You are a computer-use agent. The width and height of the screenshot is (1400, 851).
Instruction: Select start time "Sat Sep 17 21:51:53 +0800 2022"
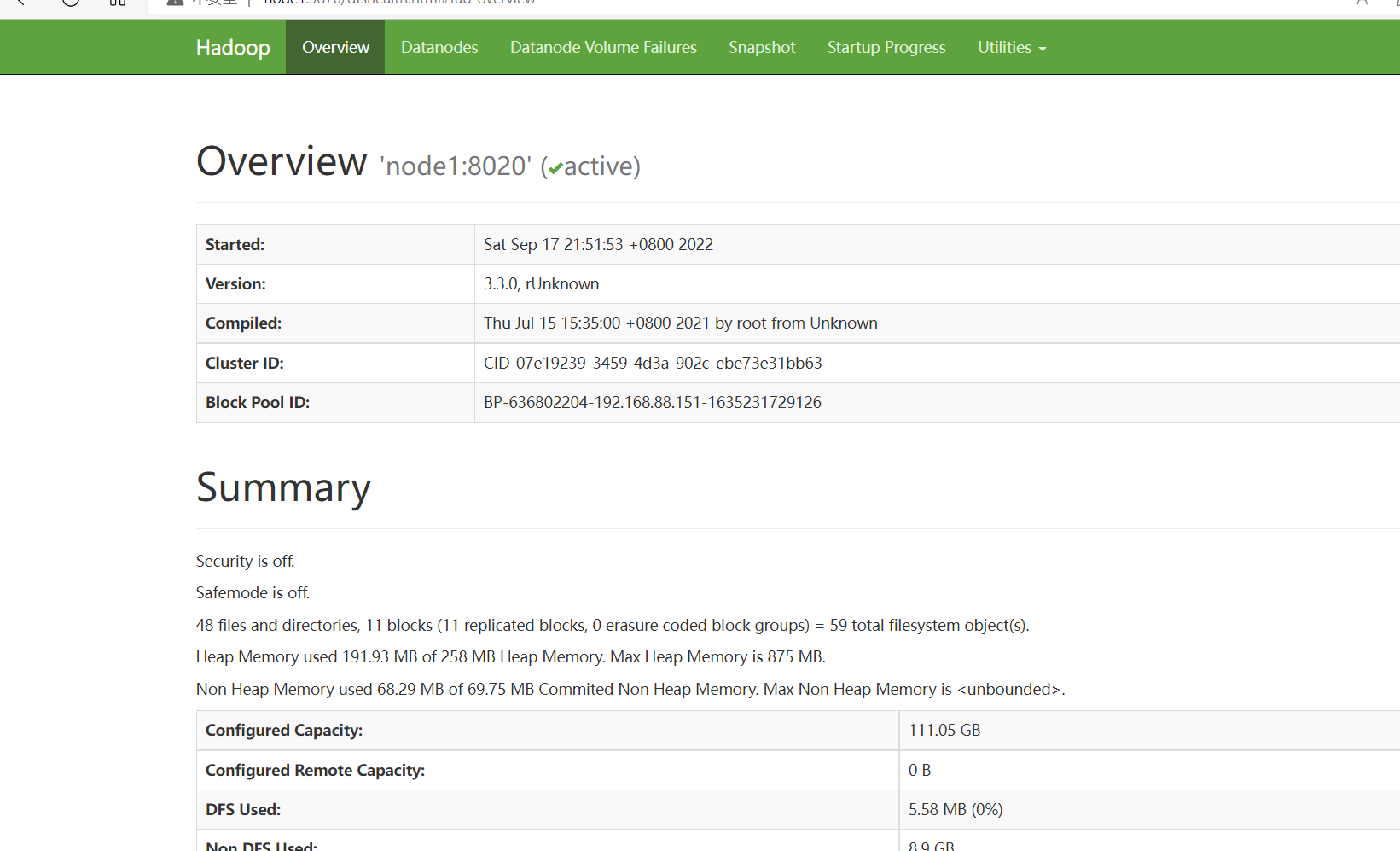click(x=598, y=245)
